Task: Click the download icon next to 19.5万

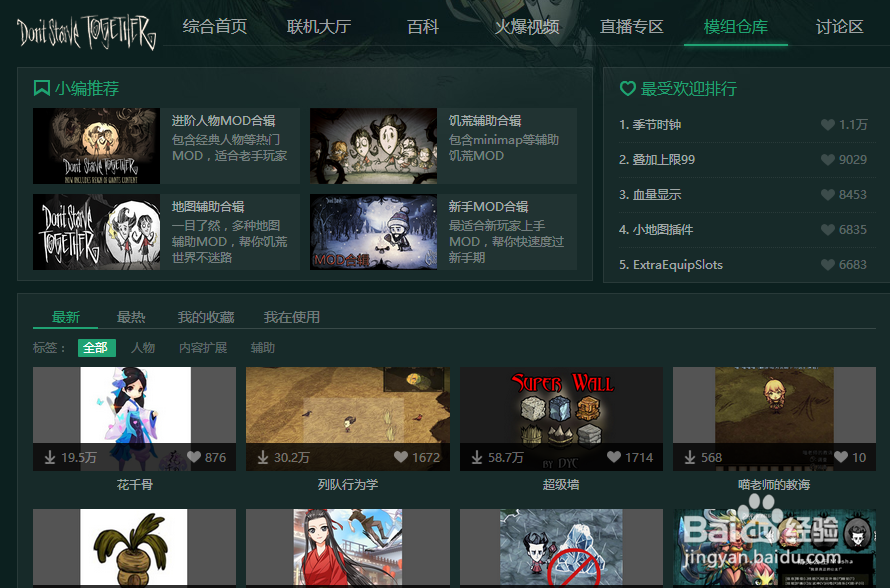Action: pyautogui.click(x=50, y=457)
